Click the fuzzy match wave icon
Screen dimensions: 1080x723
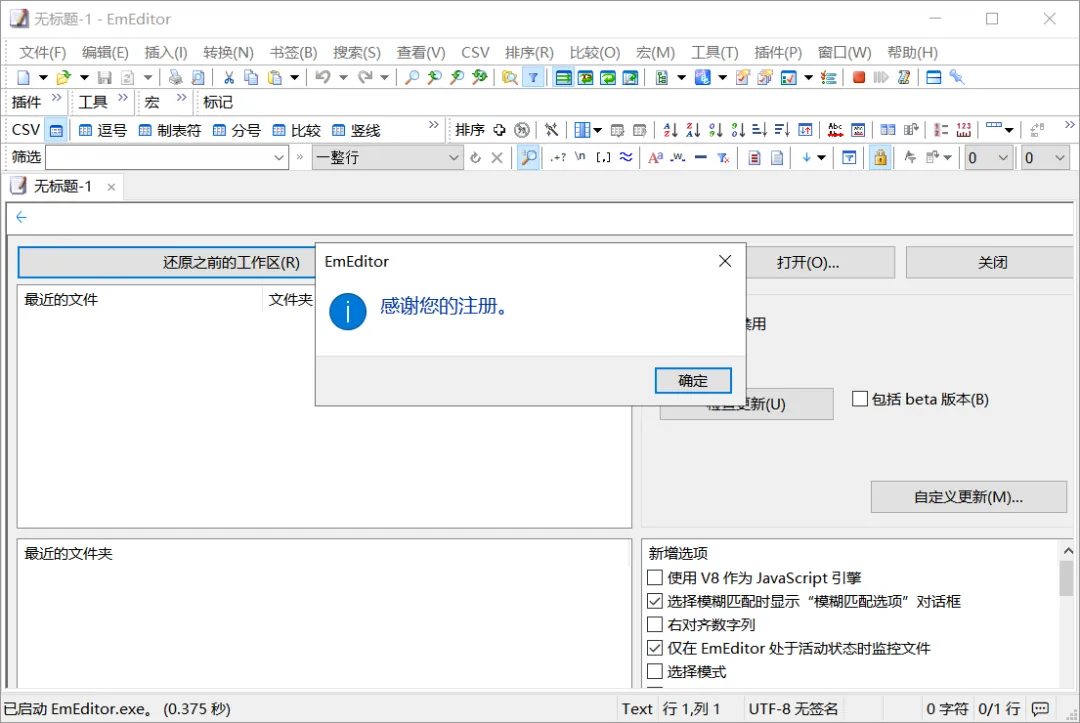[625, 158]
